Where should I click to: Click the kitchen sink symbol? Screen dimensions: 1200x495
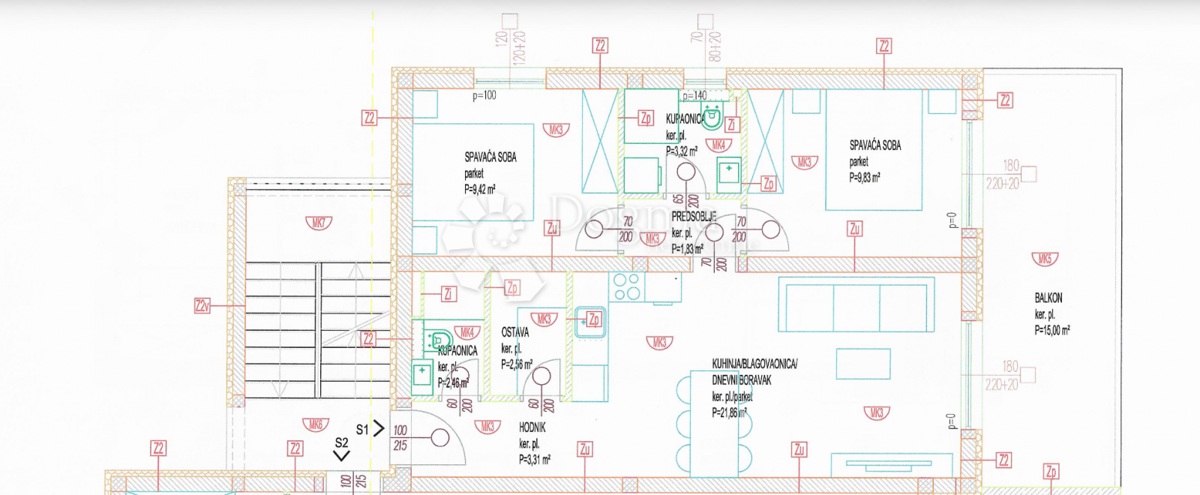point(585,319)
